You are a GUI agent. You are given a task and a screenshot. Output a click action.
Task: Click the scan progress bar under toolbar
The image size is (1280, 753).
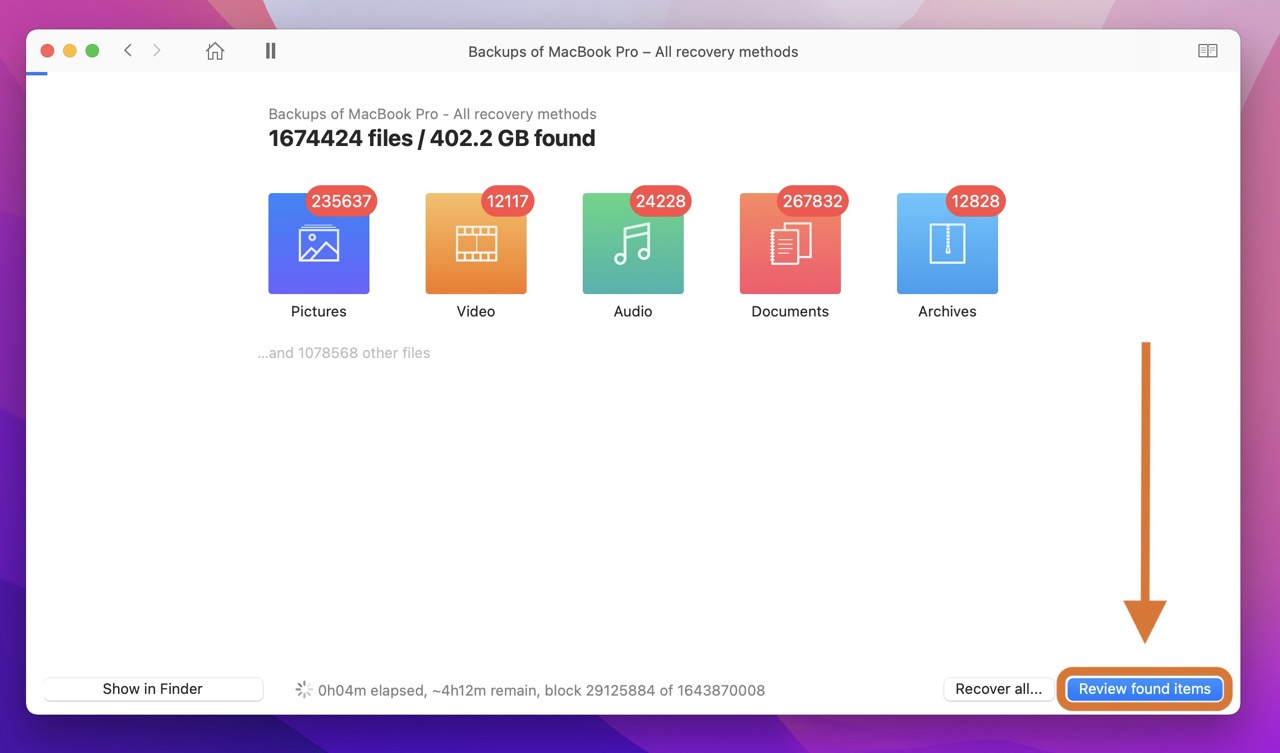pos(37,73)
